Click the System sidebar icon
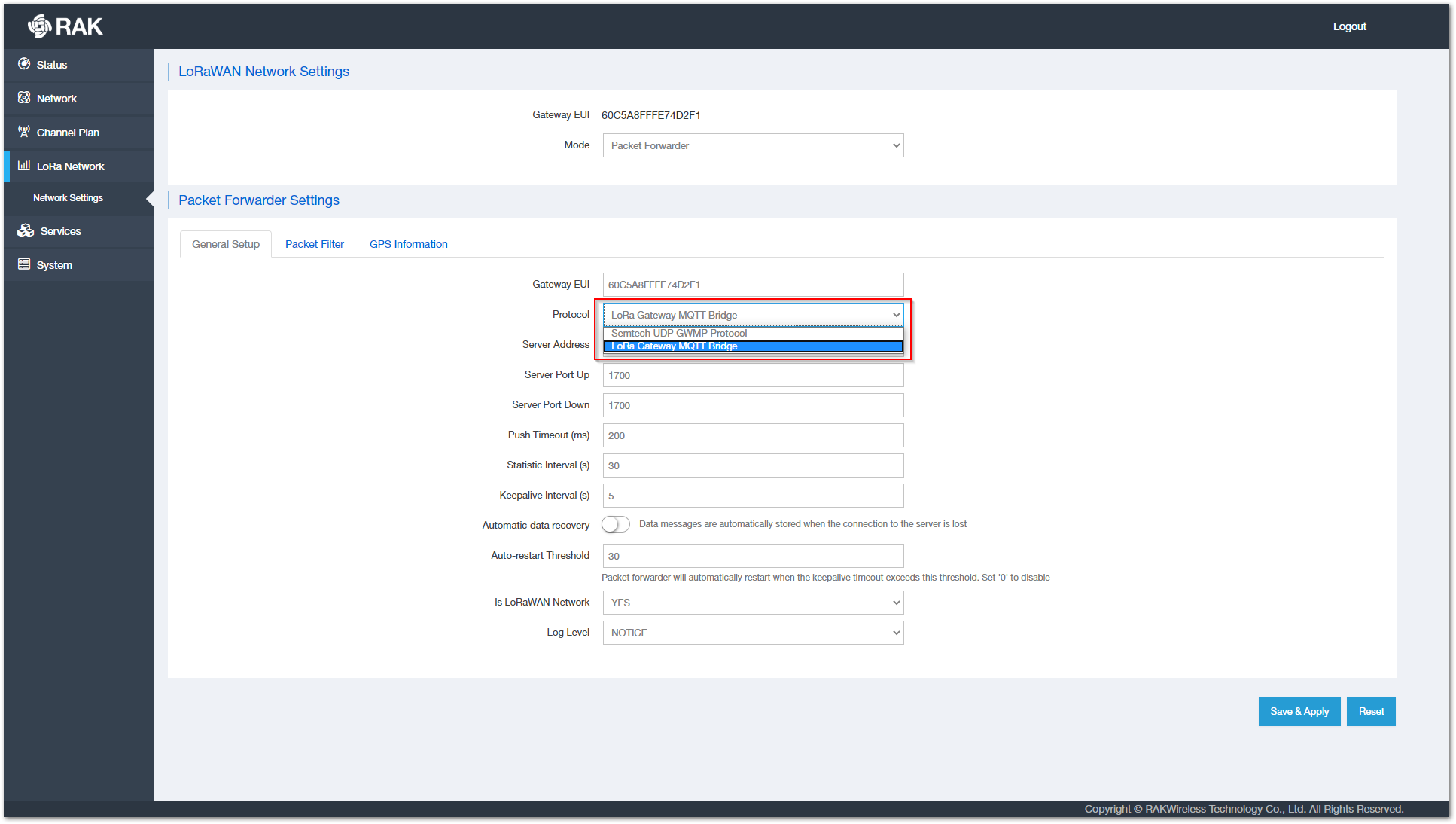 pos(24,264)
